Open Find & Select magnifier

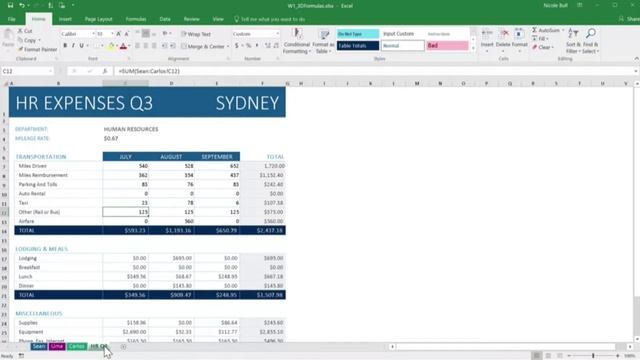(x=591, y=41)
